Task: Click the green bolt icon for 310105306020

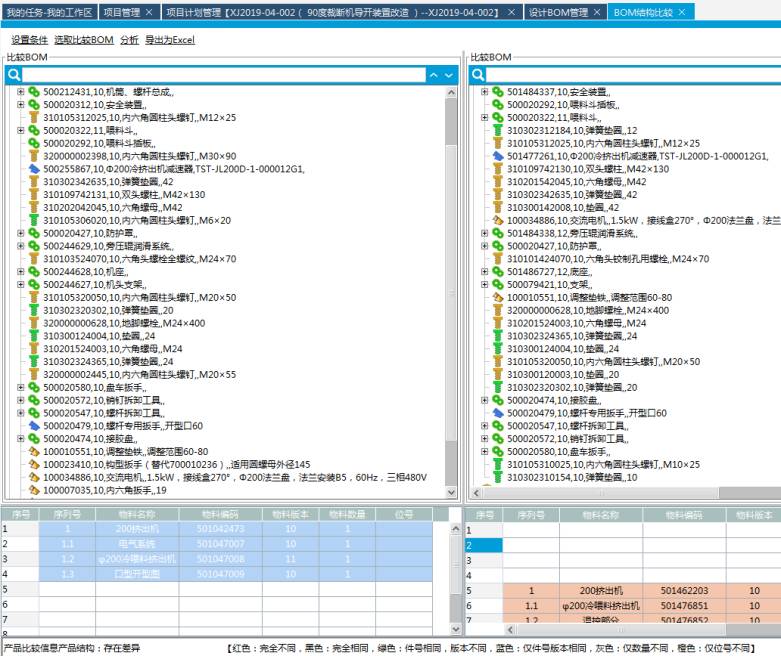Action: 33,220
